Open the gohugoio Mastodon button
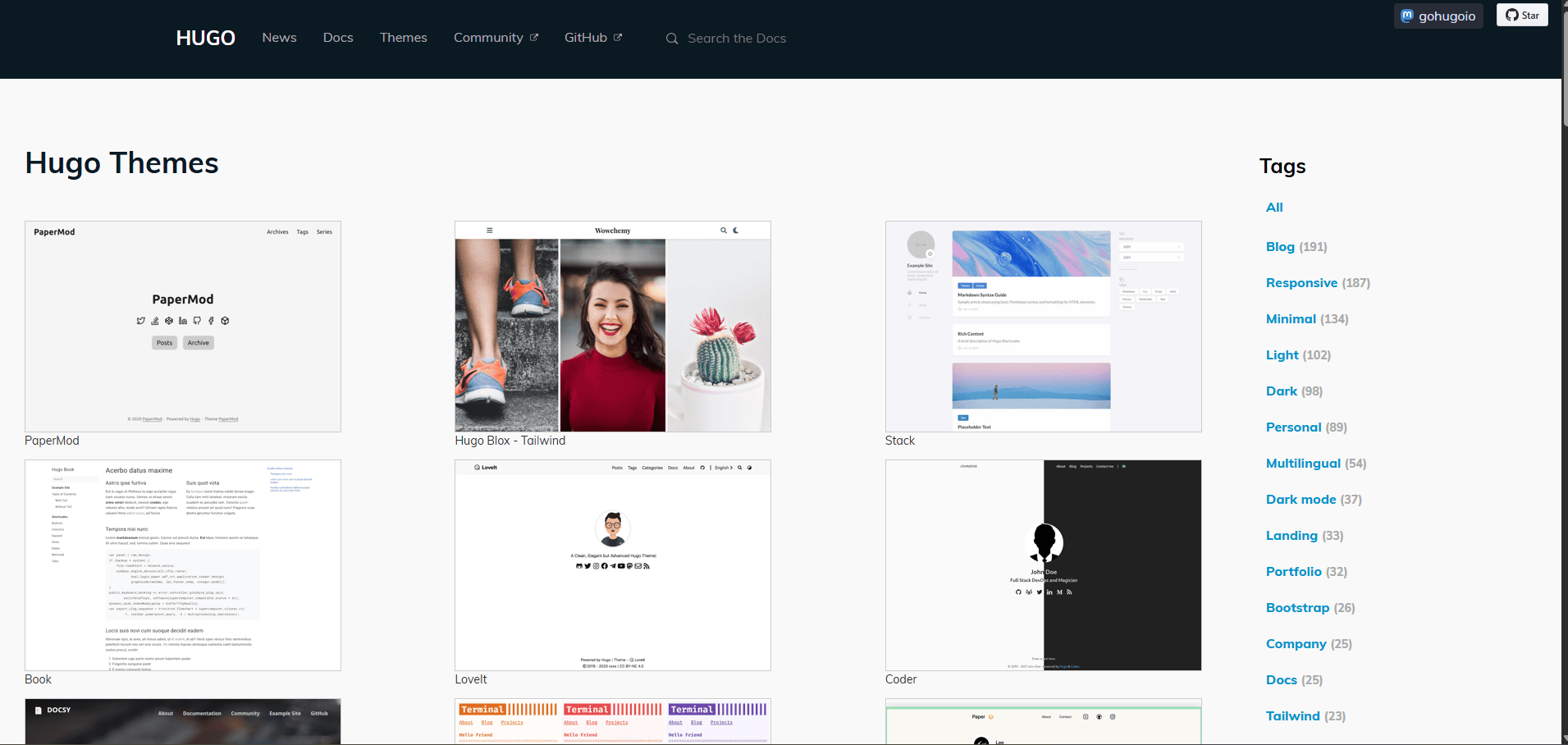 click(1438, 16)
